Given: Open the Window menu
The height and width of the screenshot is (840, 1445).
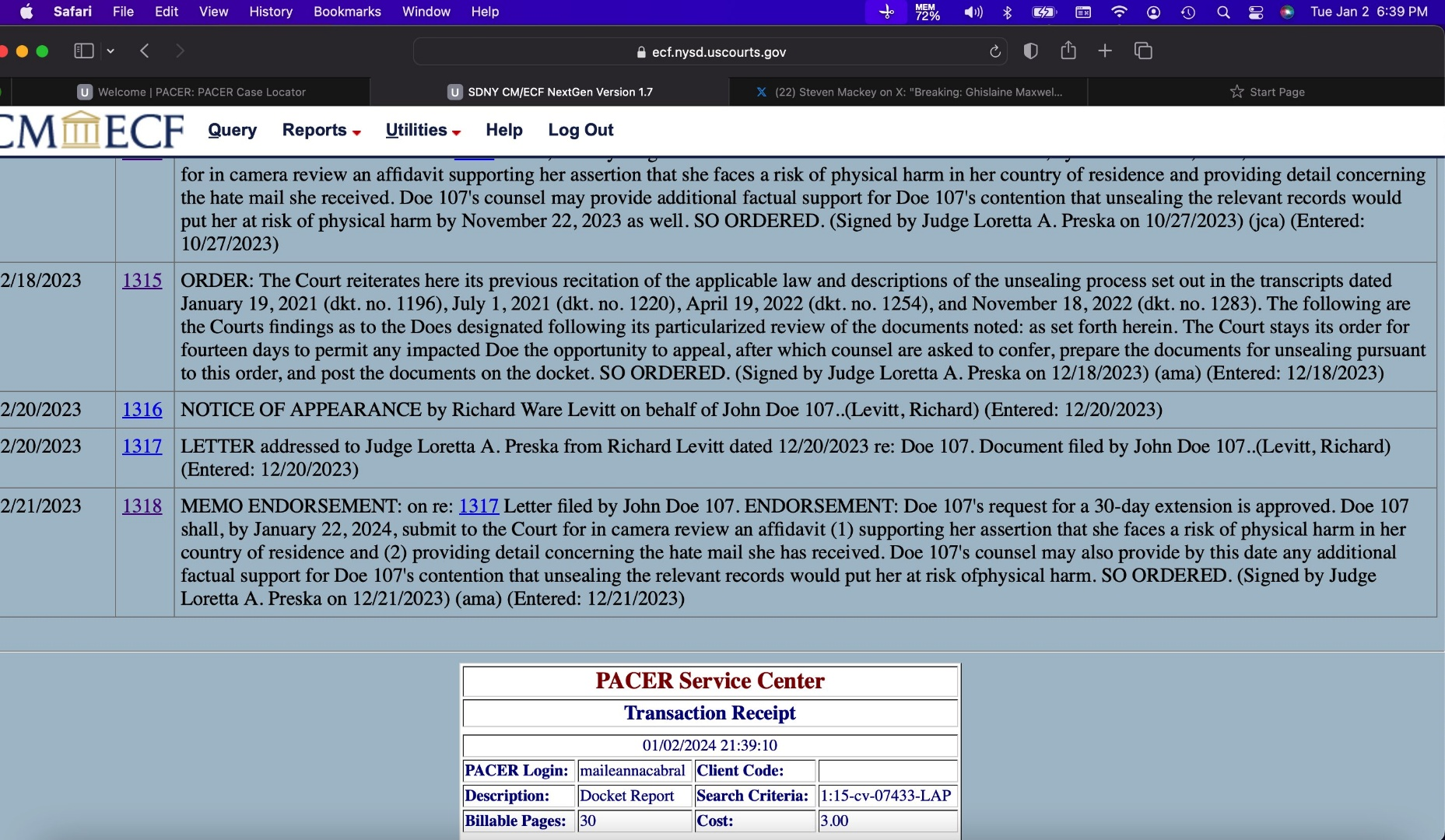Looking at the screenshot, I should 426,12.
